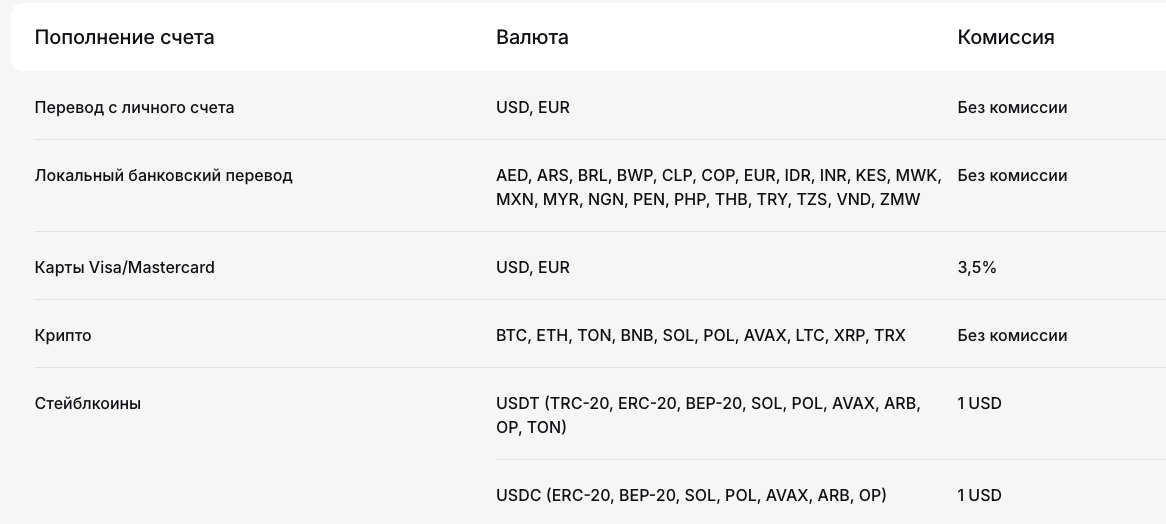Select the "Стейблкоины" row label
Image resolution: width=1166 pixels, height=524 pixels.
pyautogui.click(x=88, y=403)
